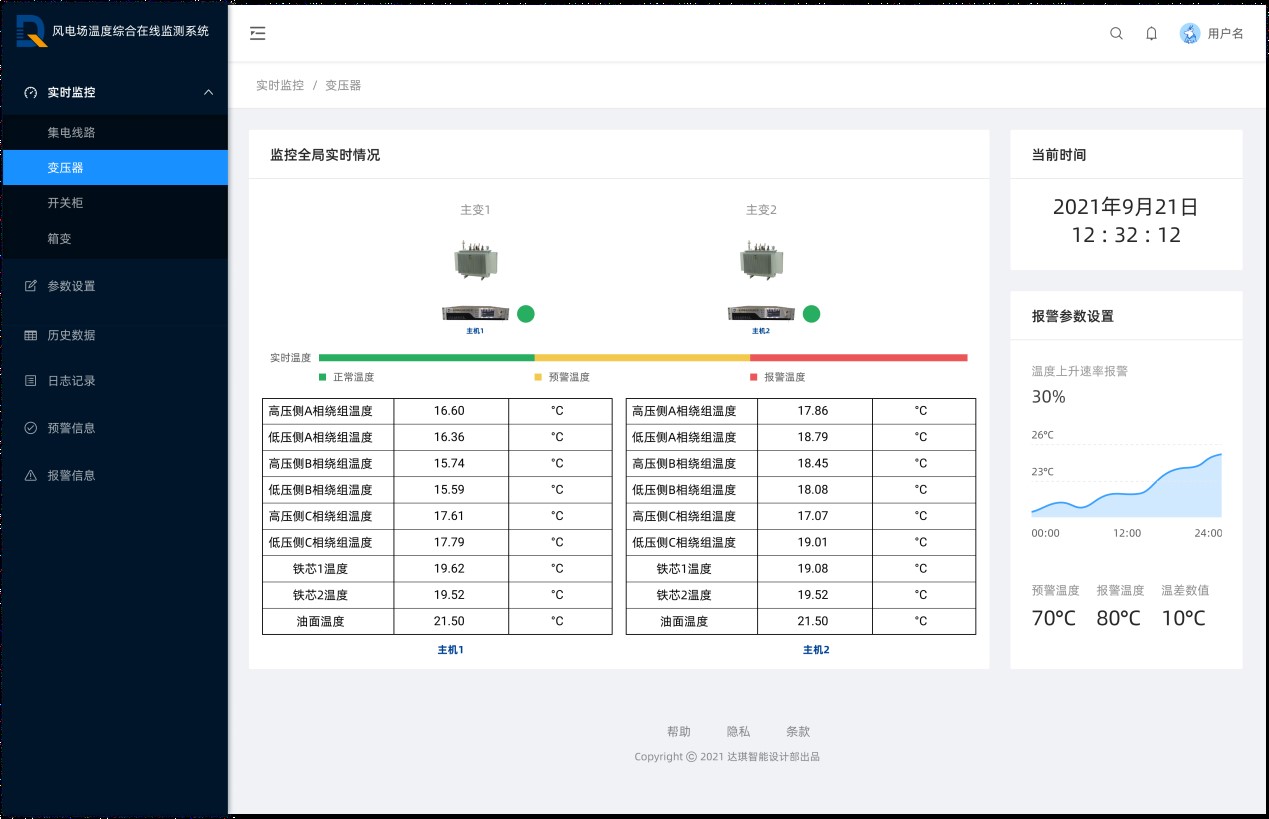Screen dimensions: 1269x819
Task: Select 开关柜 submenu item
Action: (65, 203)
